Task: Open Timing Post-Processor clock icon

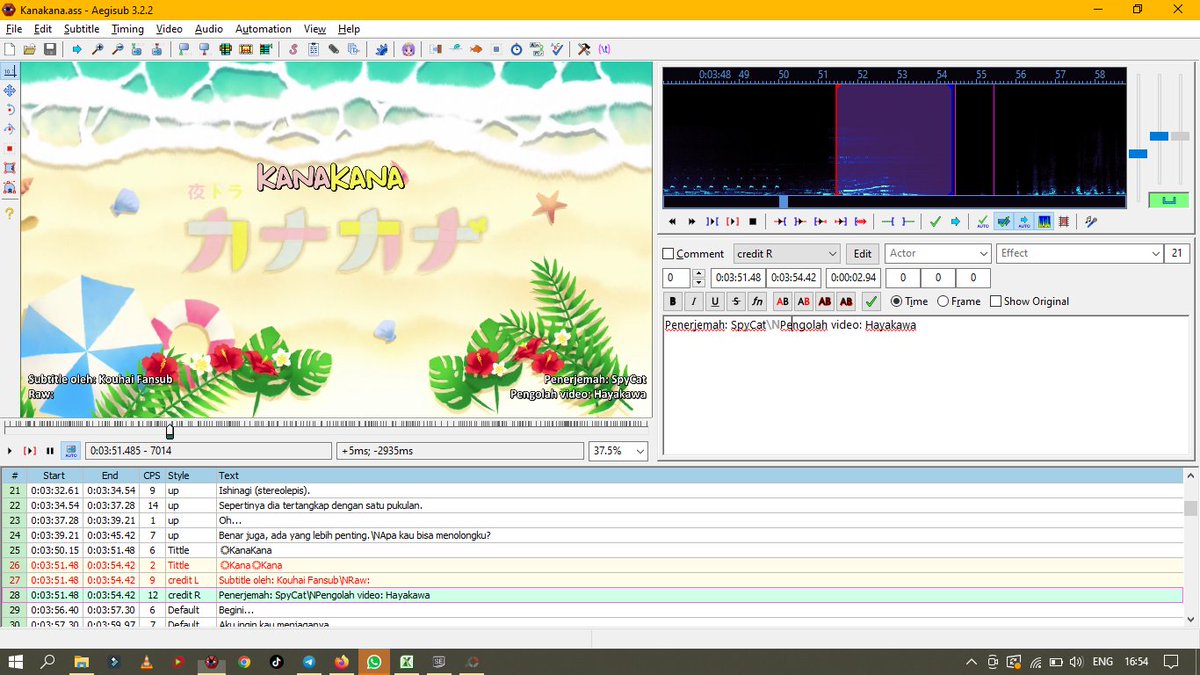Action: 516,49
